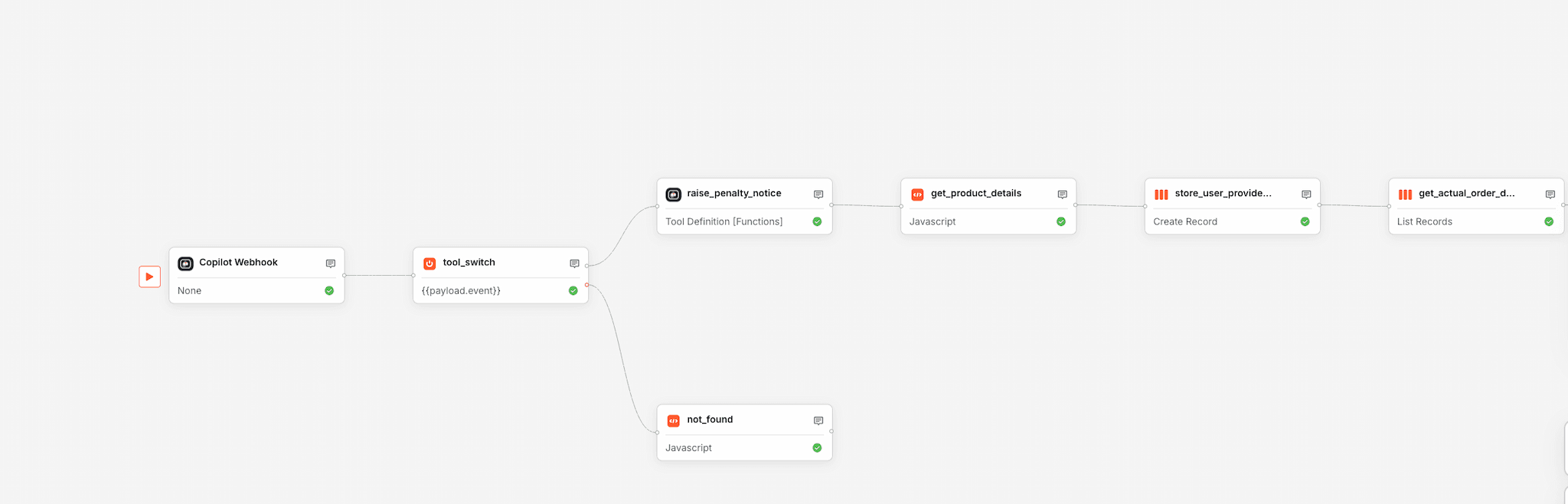Click the get_actual_order_d node database icon

point(1405,195)
